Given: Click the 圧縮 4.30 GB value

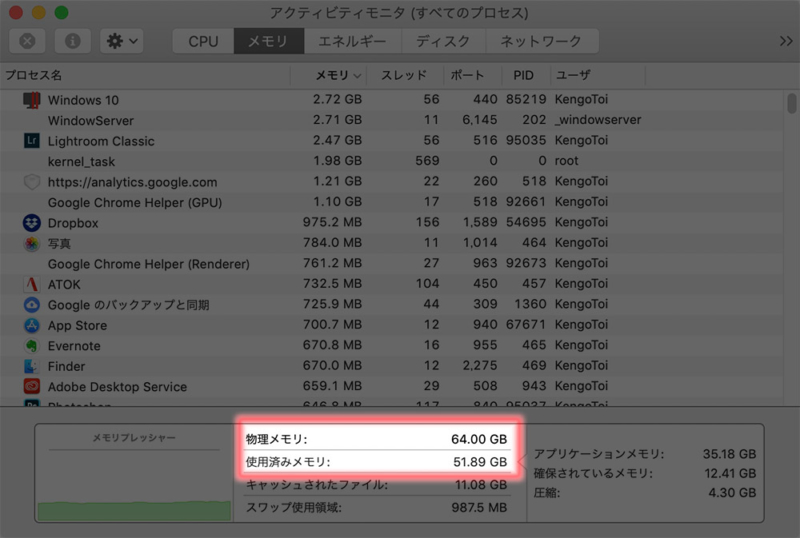Looking at the screenshot, I should click(732, 493).
